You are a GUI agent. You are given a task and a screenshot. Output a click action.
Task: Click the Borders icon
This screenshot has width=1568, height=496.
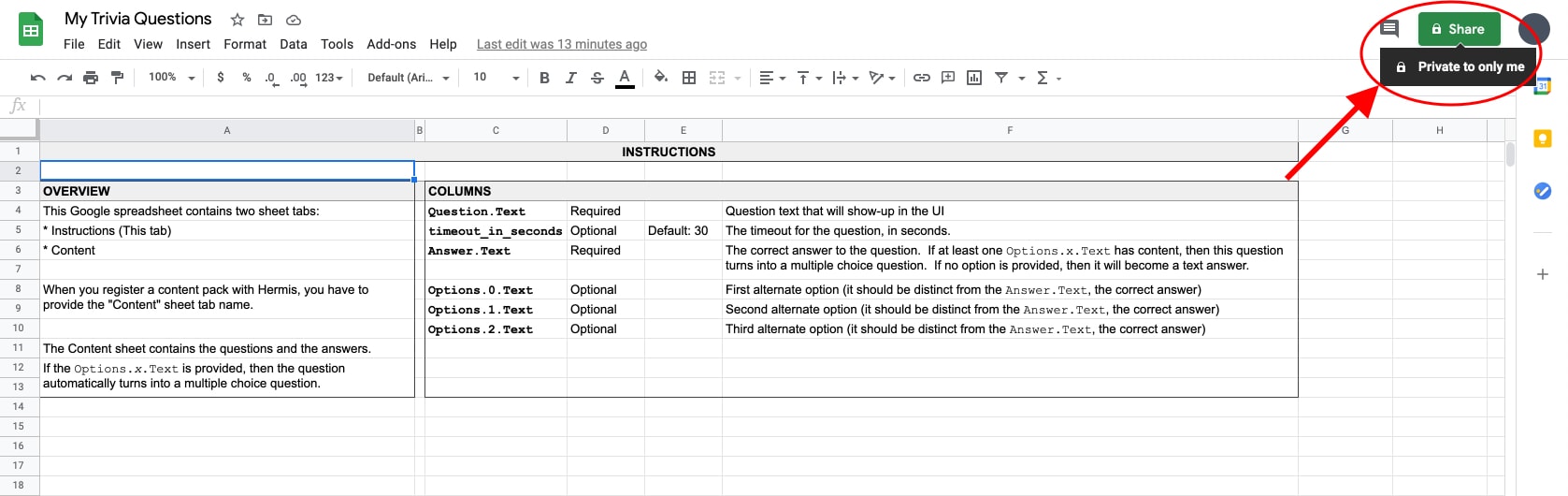689,78
